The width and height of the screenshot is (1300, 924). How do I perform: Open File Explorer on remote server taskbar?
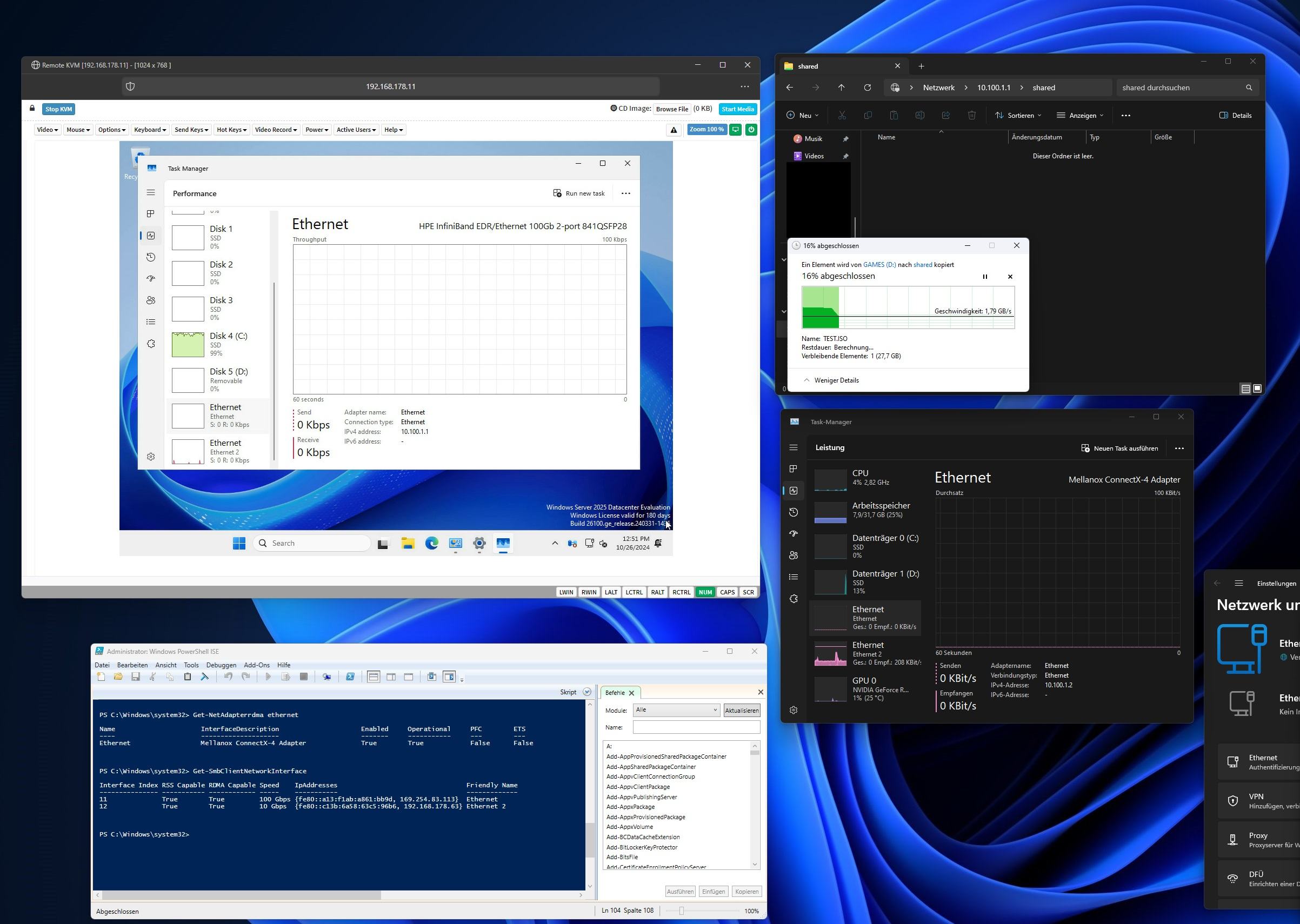[408, 544]
